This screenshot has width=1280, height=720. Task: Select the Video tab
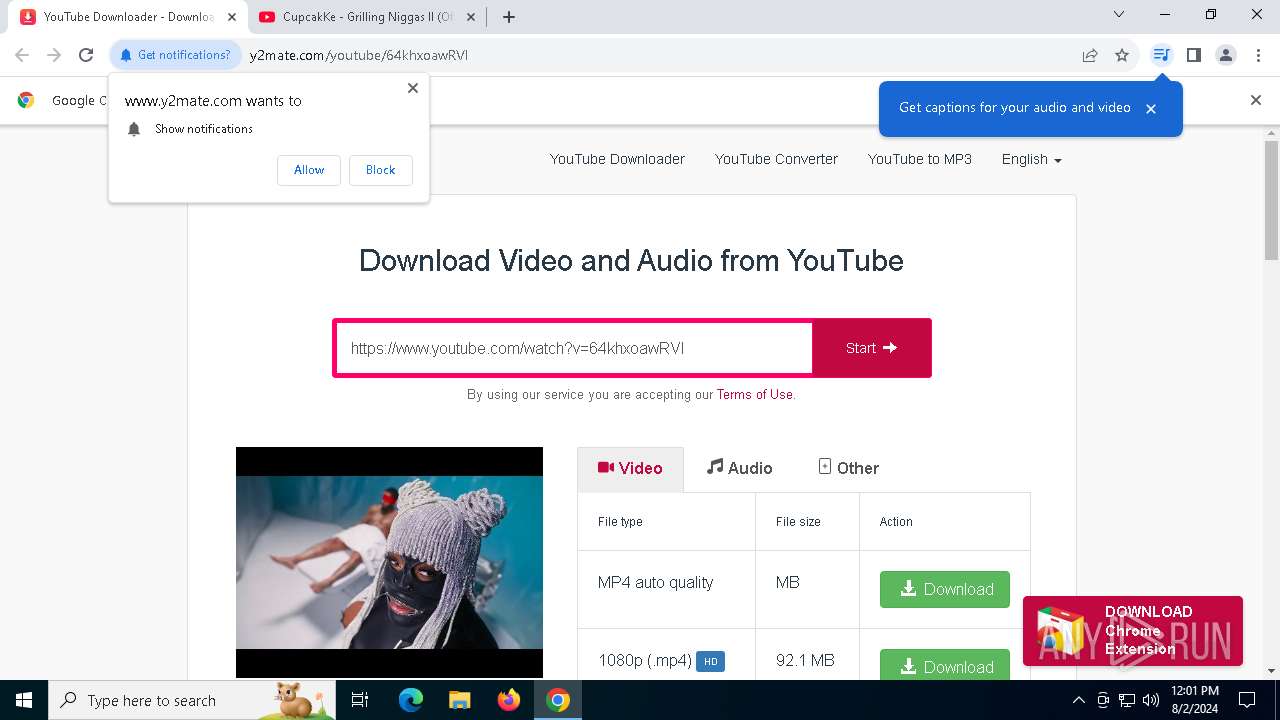point(630,468)
